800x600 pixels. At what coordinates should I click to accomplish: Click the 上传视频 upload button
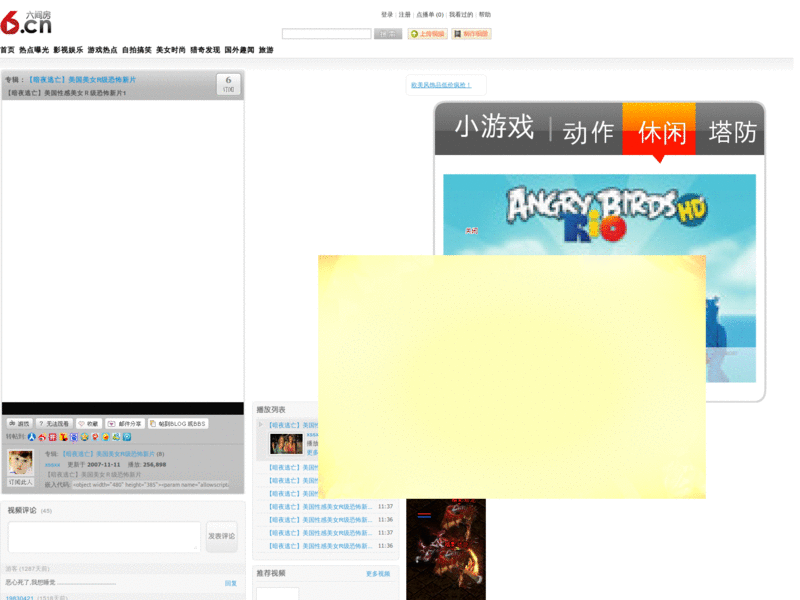click(428, 34)
